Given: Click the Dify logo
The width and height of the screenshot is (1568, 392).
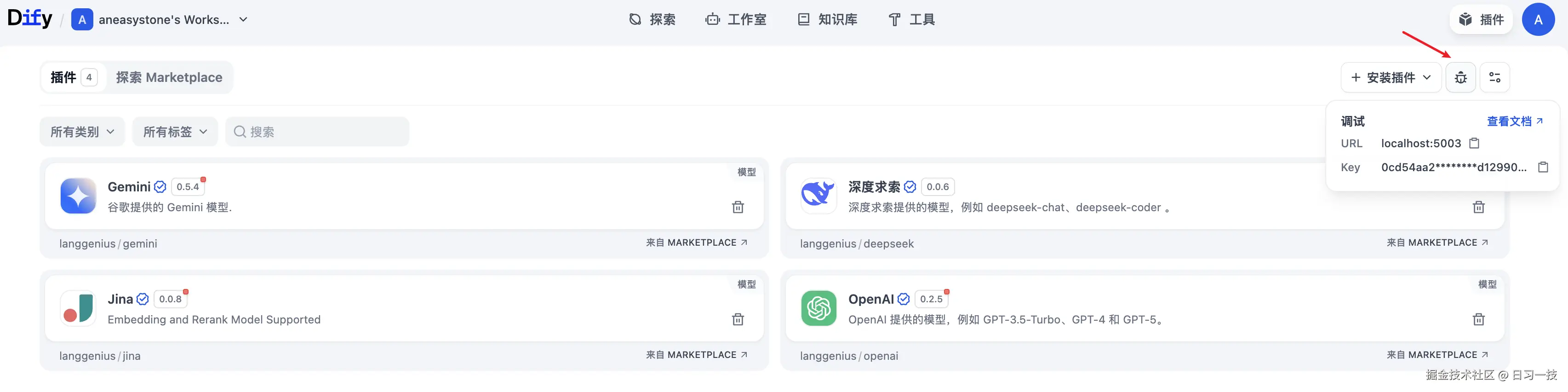Looking at the screenshot, I should pos(30,18).
